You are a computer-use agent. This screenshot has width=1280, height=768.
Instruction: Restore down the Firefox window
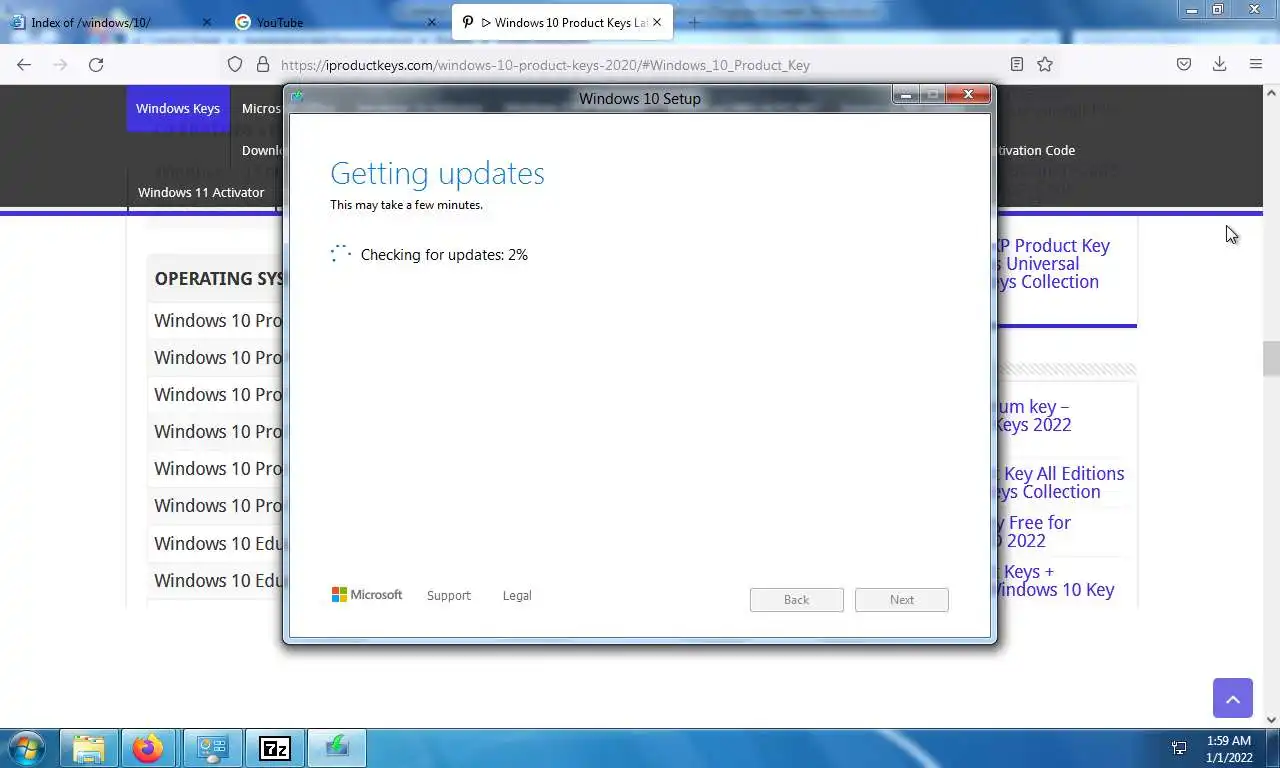coord(1218,10)
